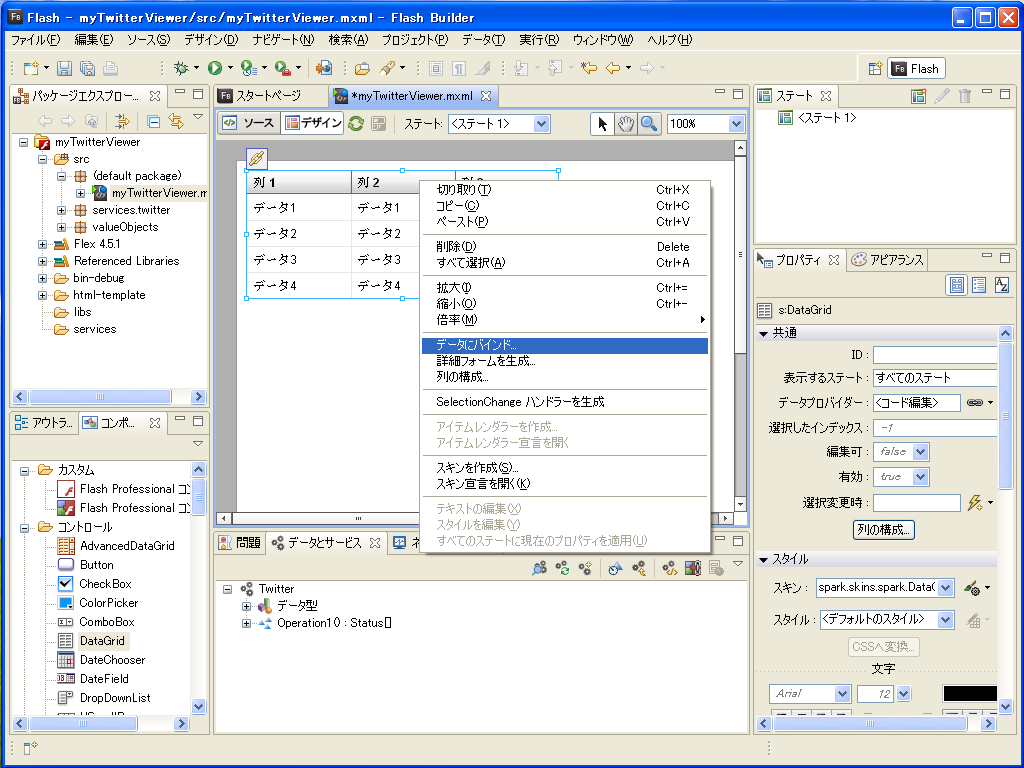Click the data provider chain link icon
This screenshot has height=768, width=1024.
pos(974,402)
